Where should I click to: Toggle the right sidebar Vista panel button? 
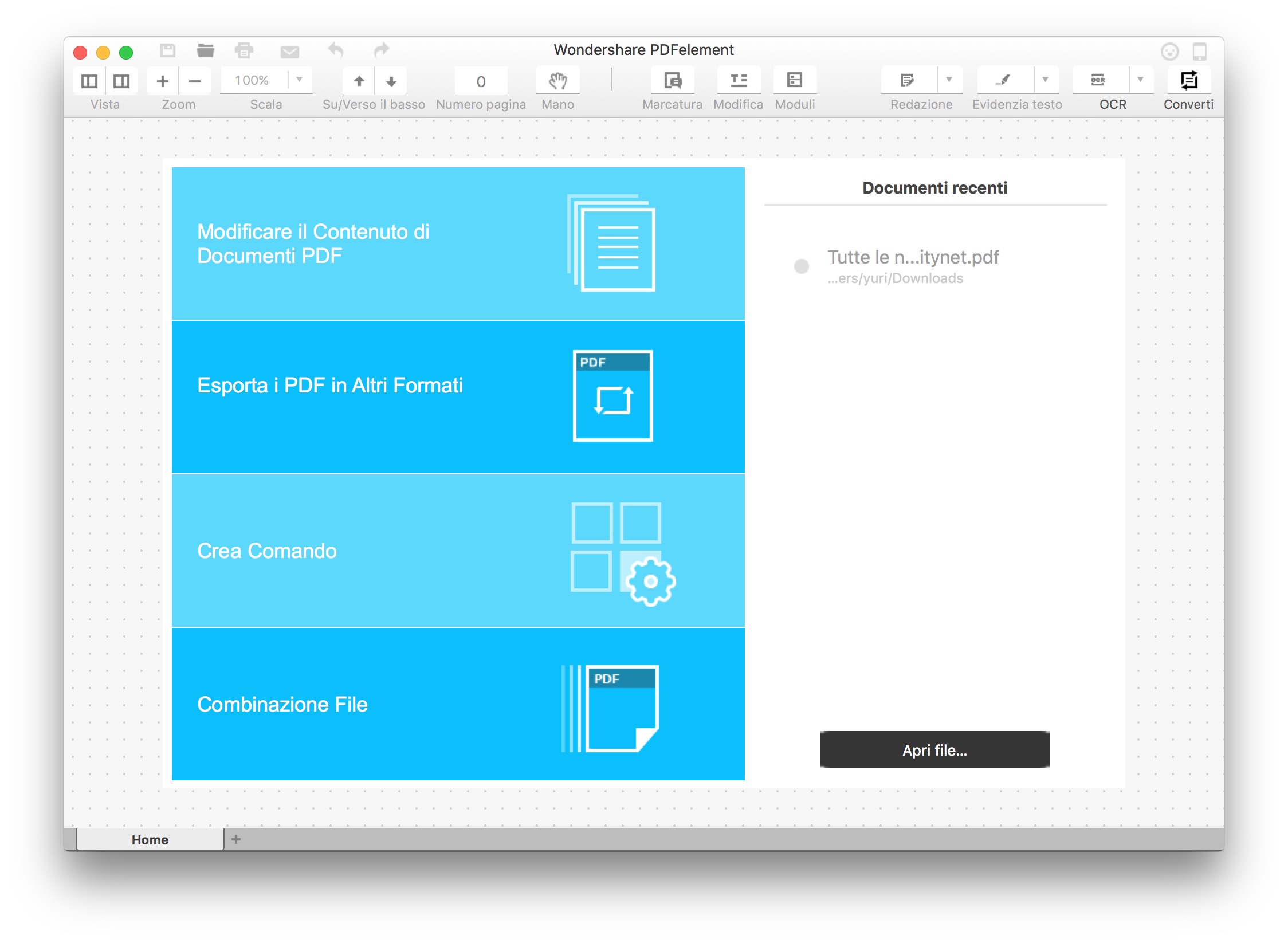pos(121,81)
